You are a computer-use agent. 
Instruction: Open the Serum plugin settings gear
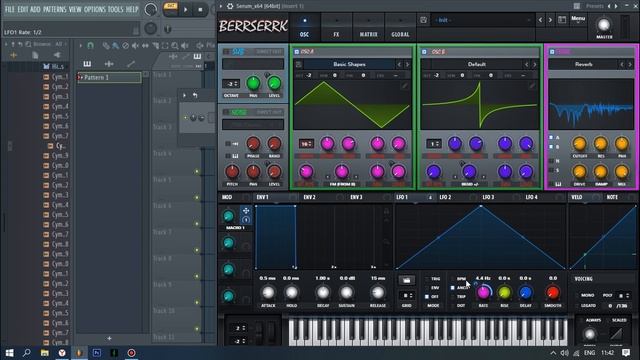click(230, 6)
